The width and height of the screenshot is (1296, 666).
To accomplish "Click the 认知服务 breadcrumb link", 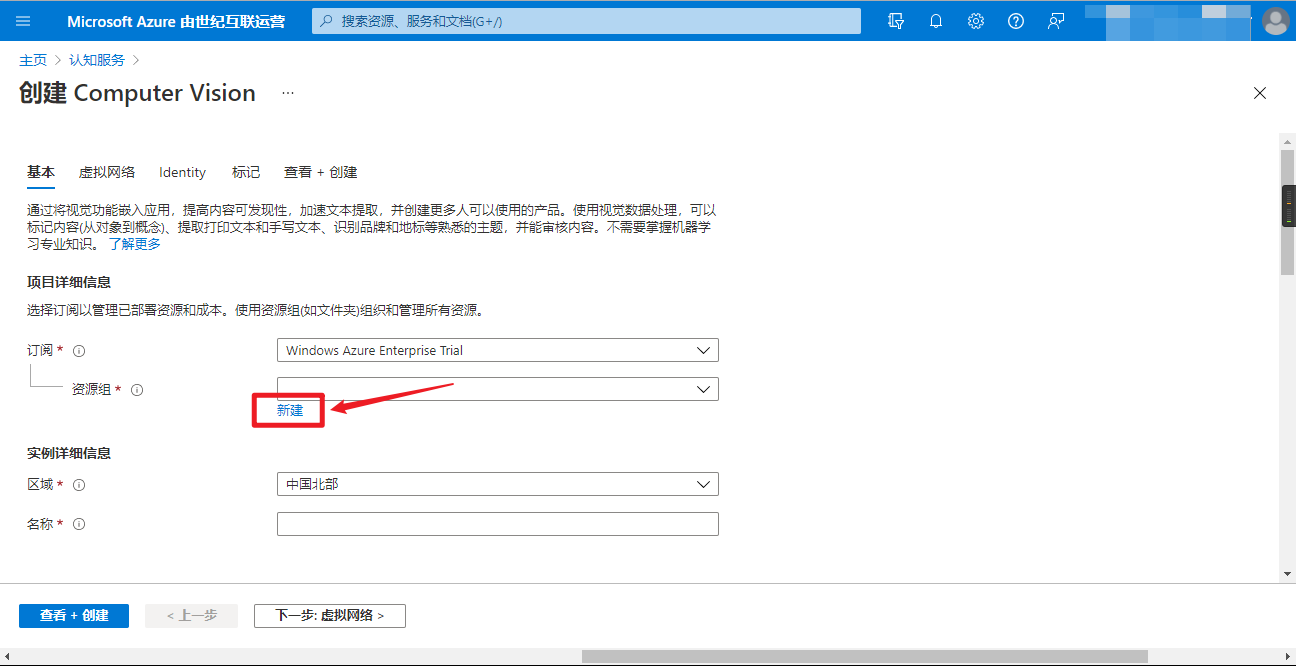I will click(x=97, y=60).
